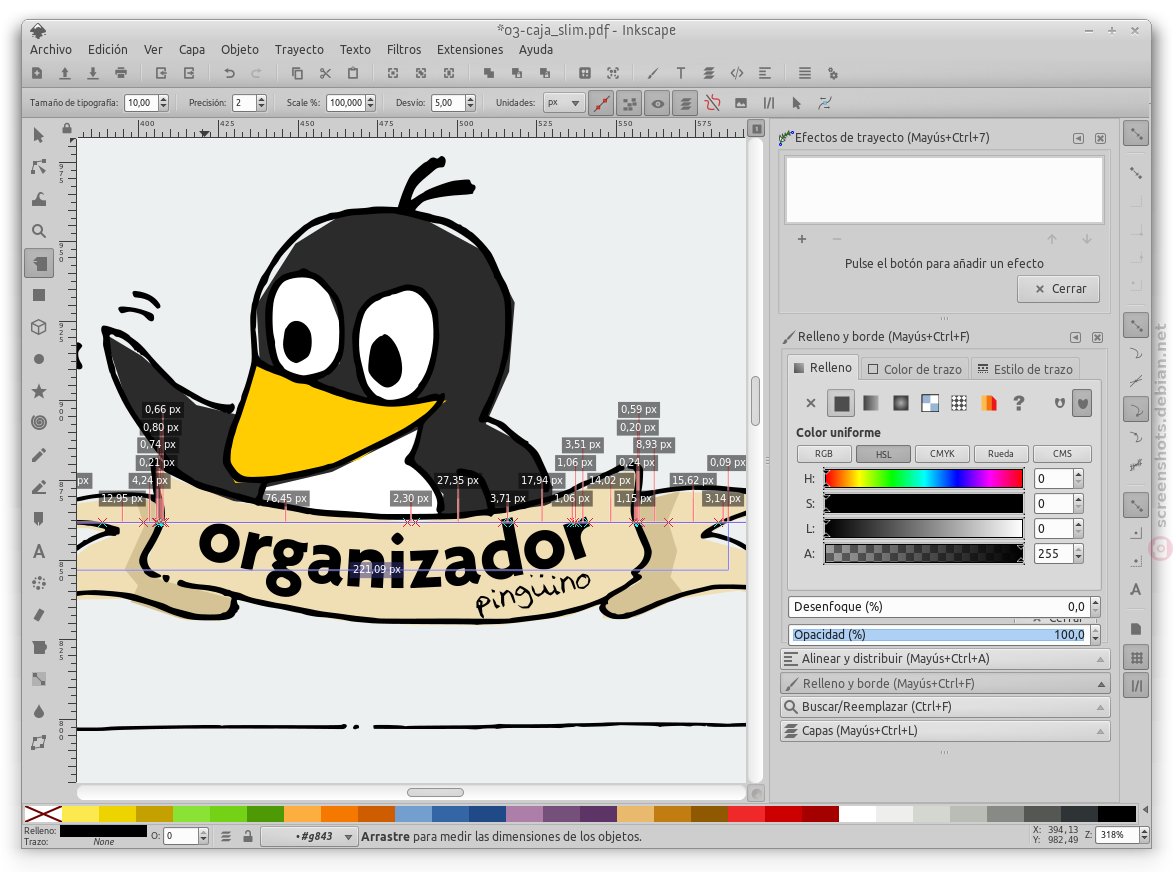Collapse the minimized Relleno y borde (Mayús+Ctrl+F) bar
This screenshot has width=1173, height=872.
pos(945,684)
